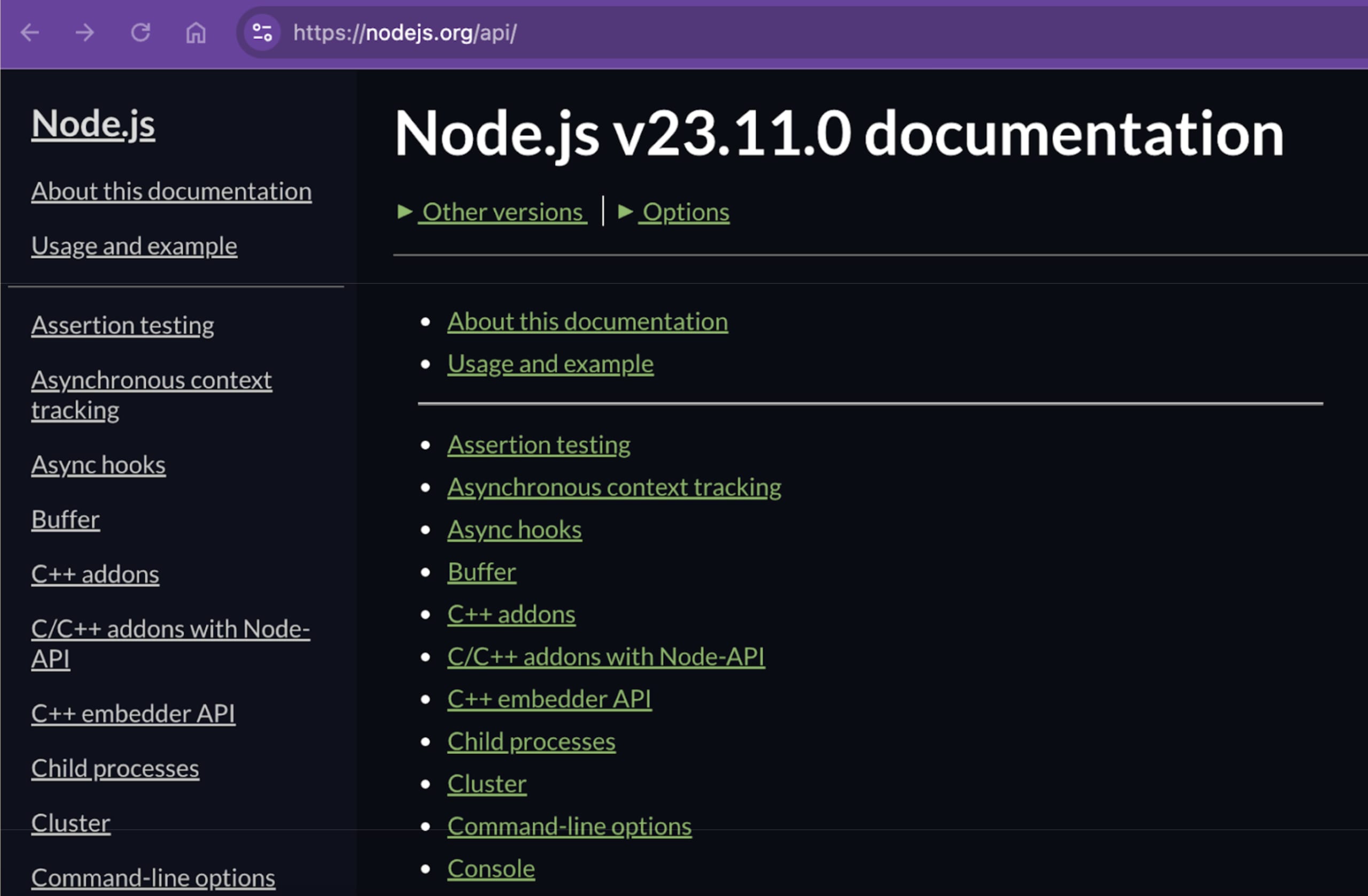Click Command-line options in main list
The image size is (1368, 896).
point(570,827)
